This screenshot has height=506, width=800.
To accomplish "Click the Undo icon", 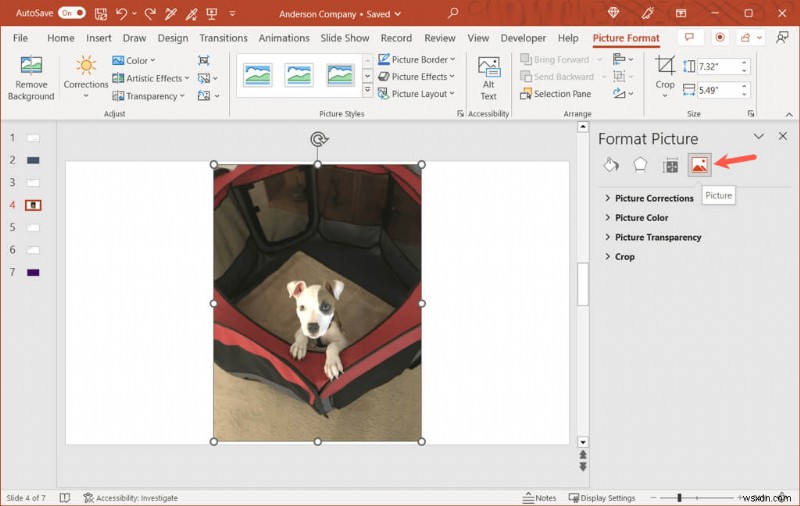I will click(x=122, y=14).
